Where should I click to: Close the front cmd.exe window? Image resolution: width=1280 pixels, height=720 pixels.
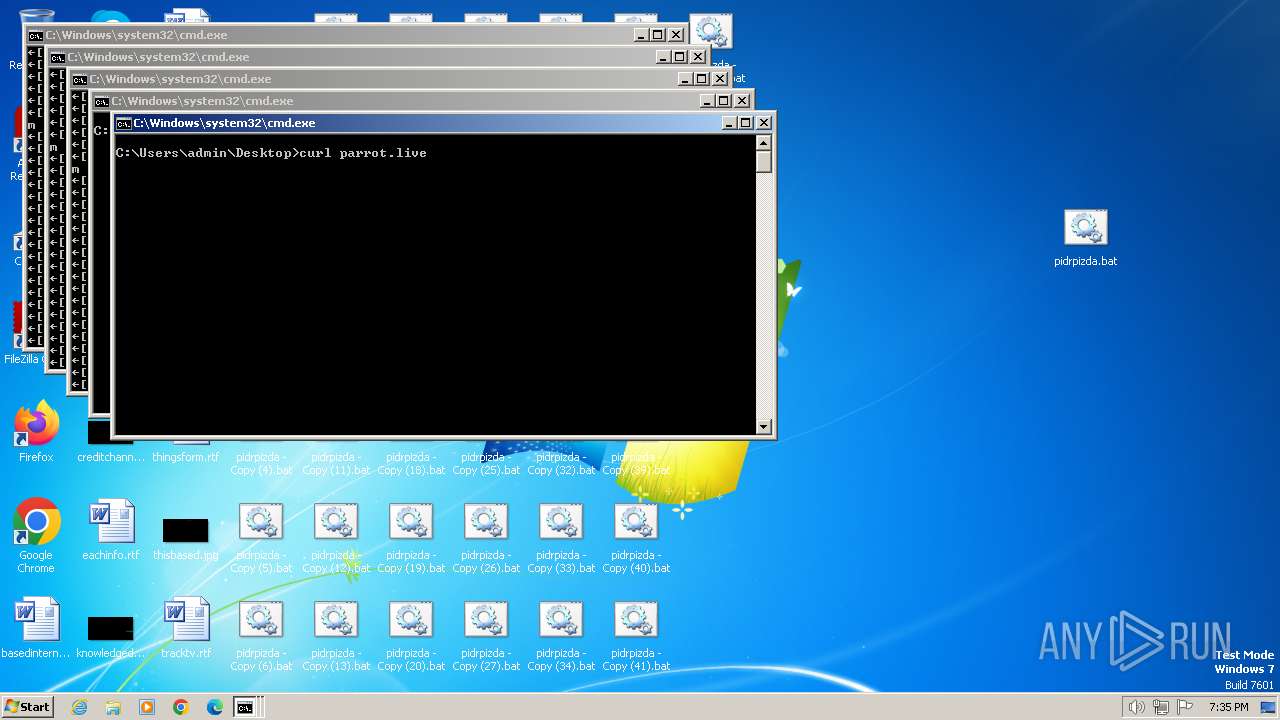[764, 123]
